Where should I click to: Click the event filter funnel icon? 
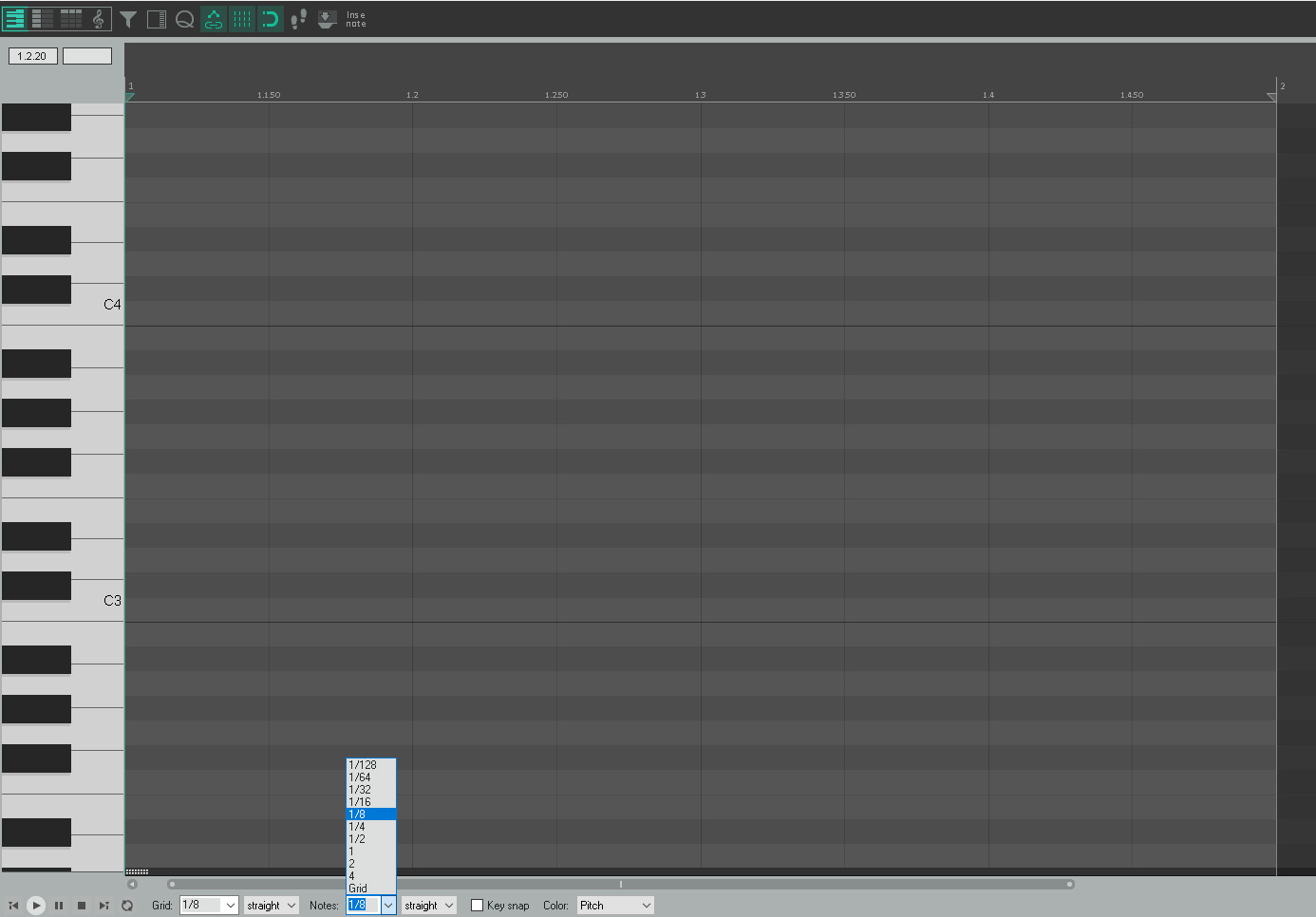(129, 18)
